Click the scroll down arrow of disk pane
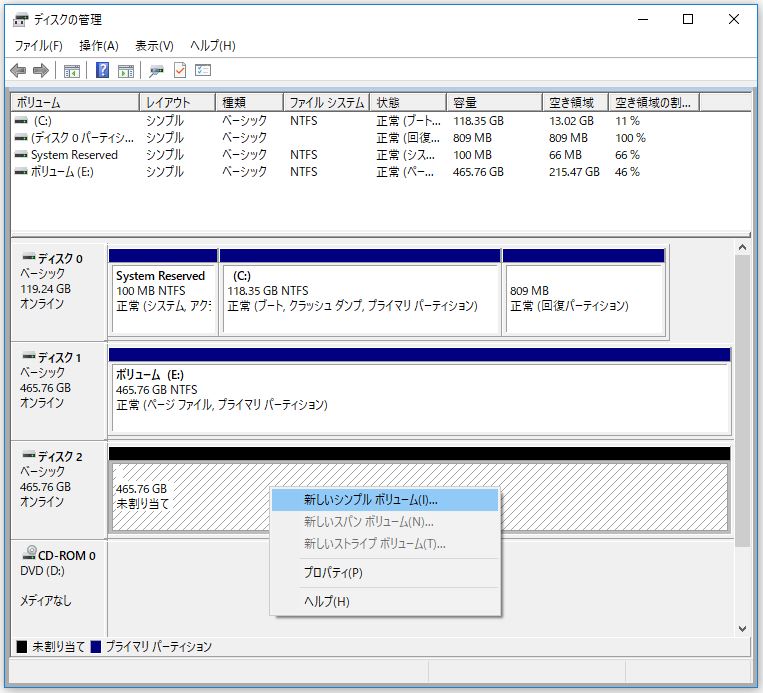The image size is (763, 693). click(x=743, y=629)
